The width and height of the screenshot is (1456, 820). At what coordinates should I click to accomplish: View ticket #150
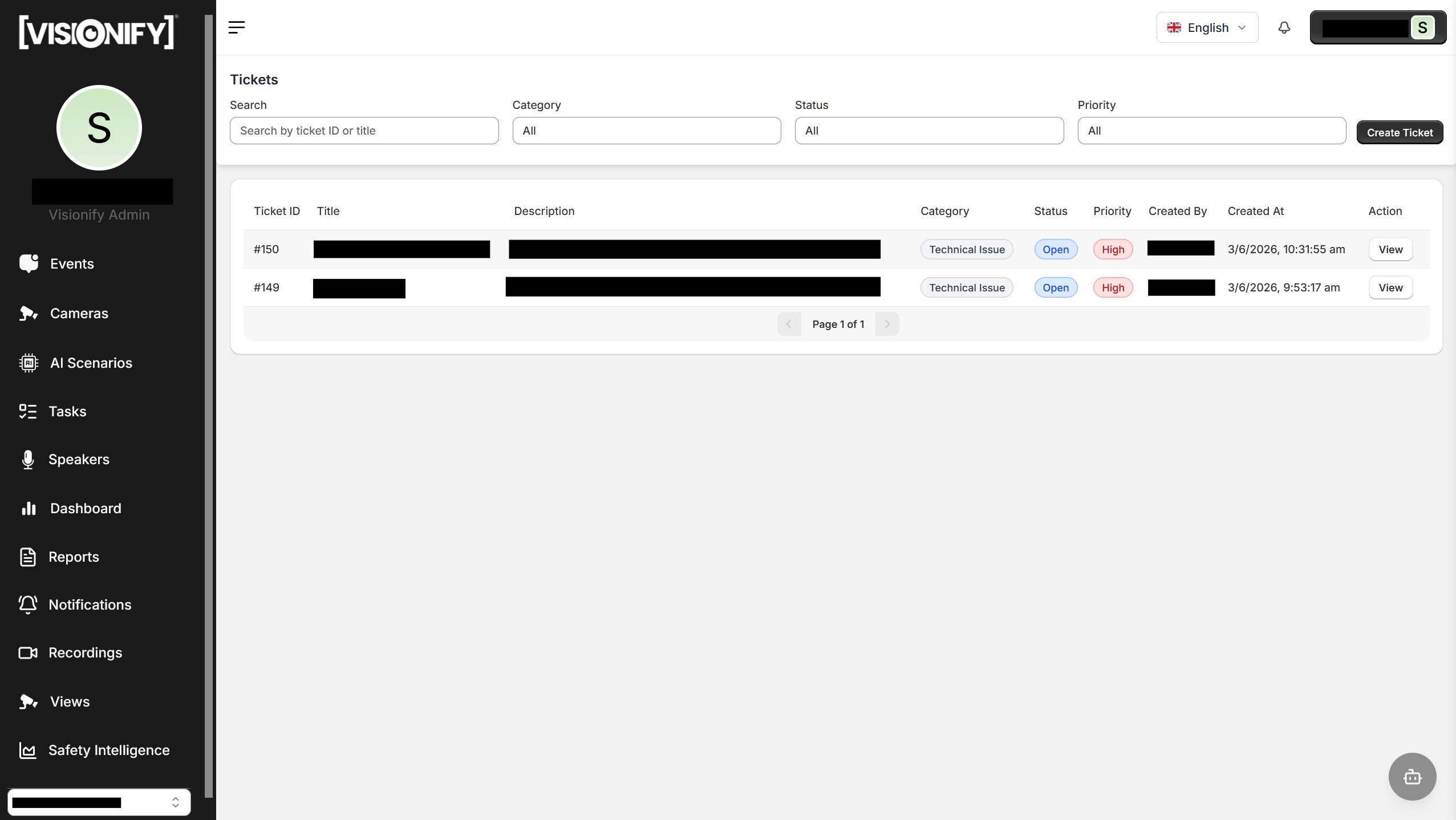tap(1390, 249)
